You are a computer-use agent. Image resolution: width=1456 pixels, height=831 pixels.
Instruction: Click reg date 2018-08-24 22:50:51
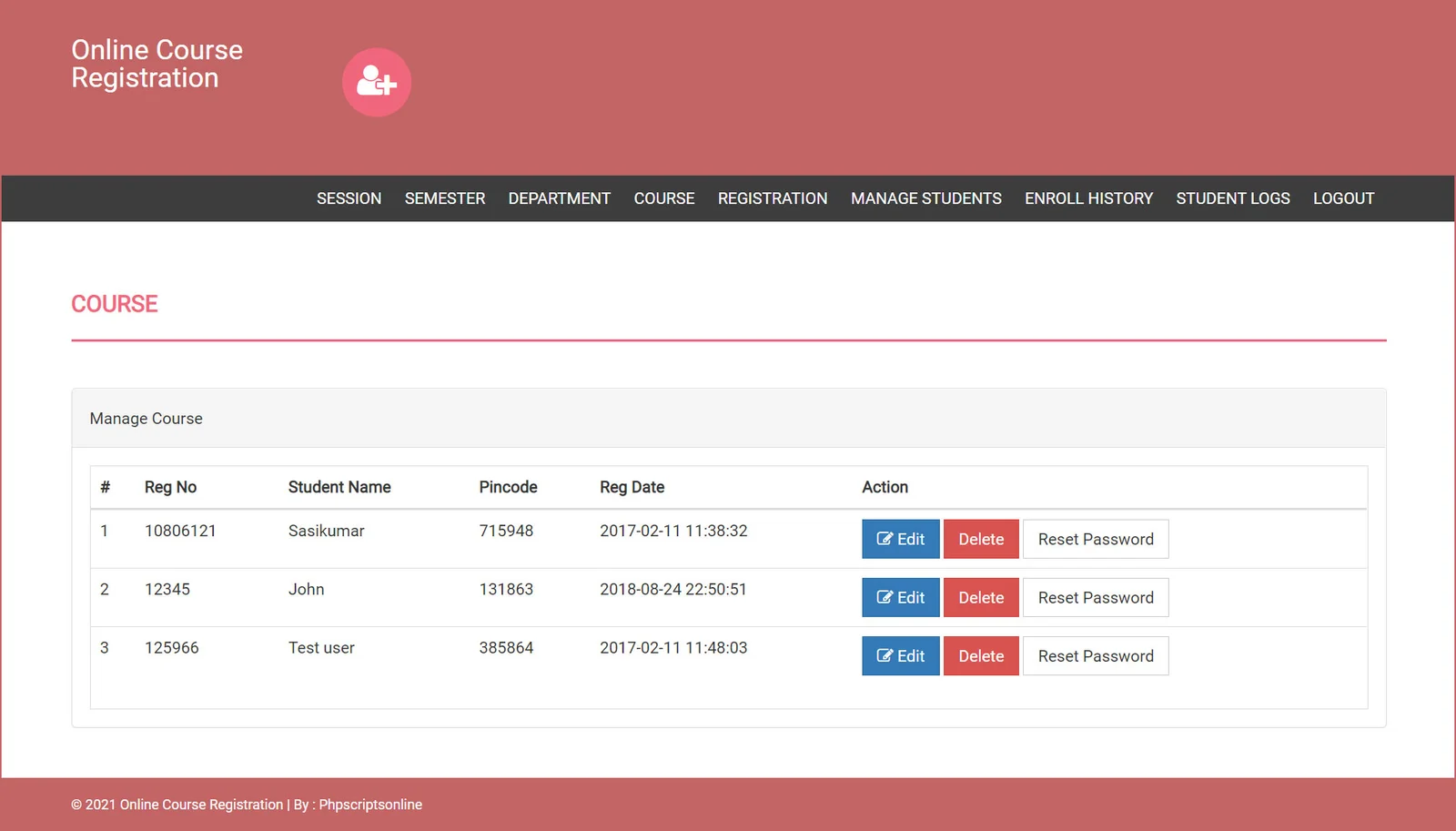[x=673, y=589]
